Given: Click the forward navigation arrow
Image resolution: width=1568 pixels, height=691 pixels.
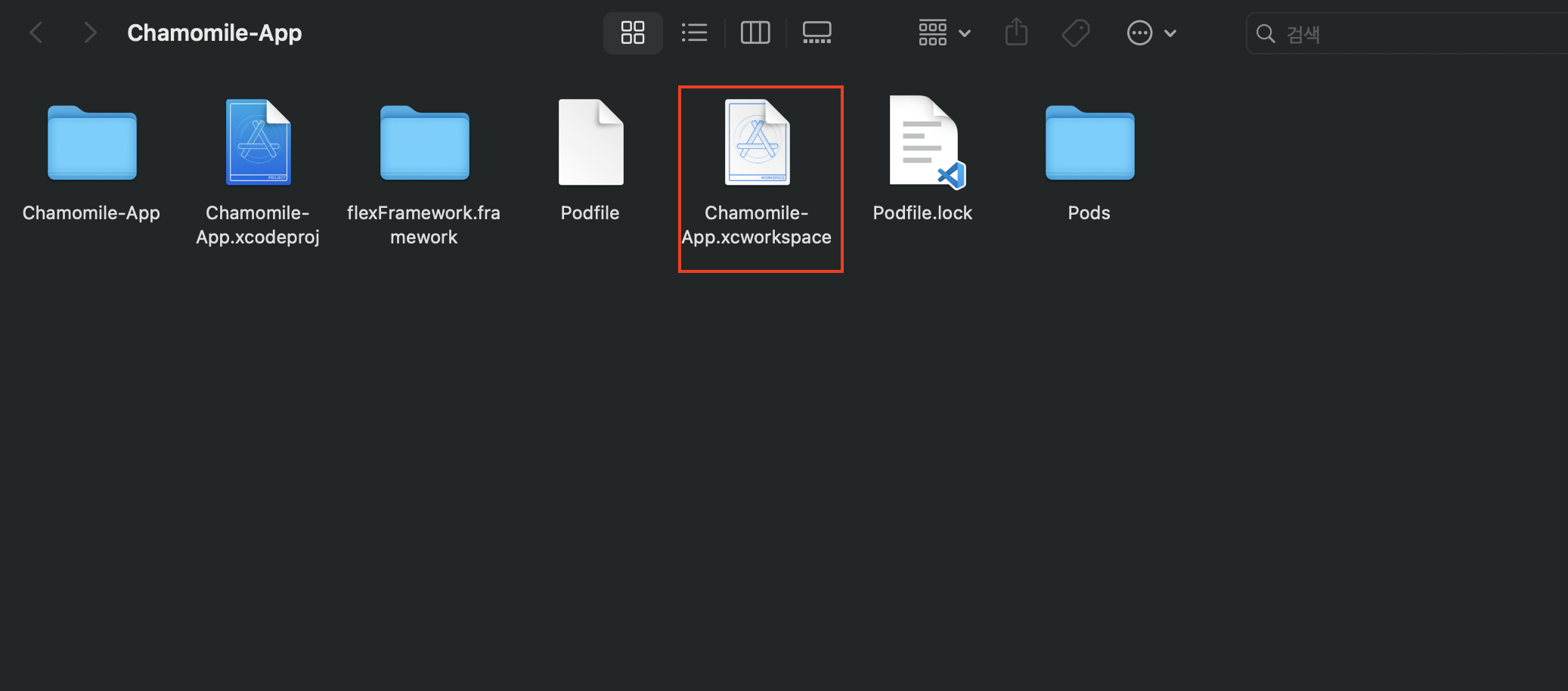Looking at the screenshot, I should (90, 33).
